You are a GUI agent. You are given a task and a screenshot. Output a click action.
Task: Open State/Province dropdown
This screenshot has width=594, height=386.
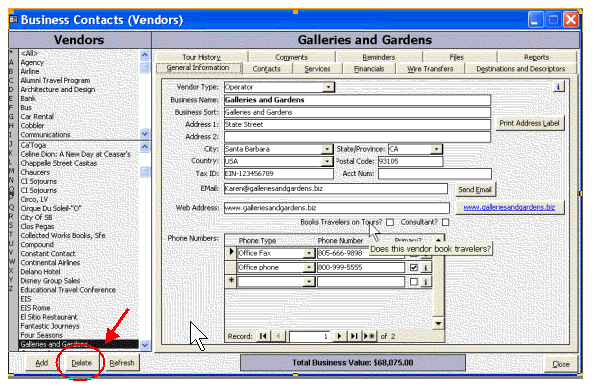(x=436, y=149)
